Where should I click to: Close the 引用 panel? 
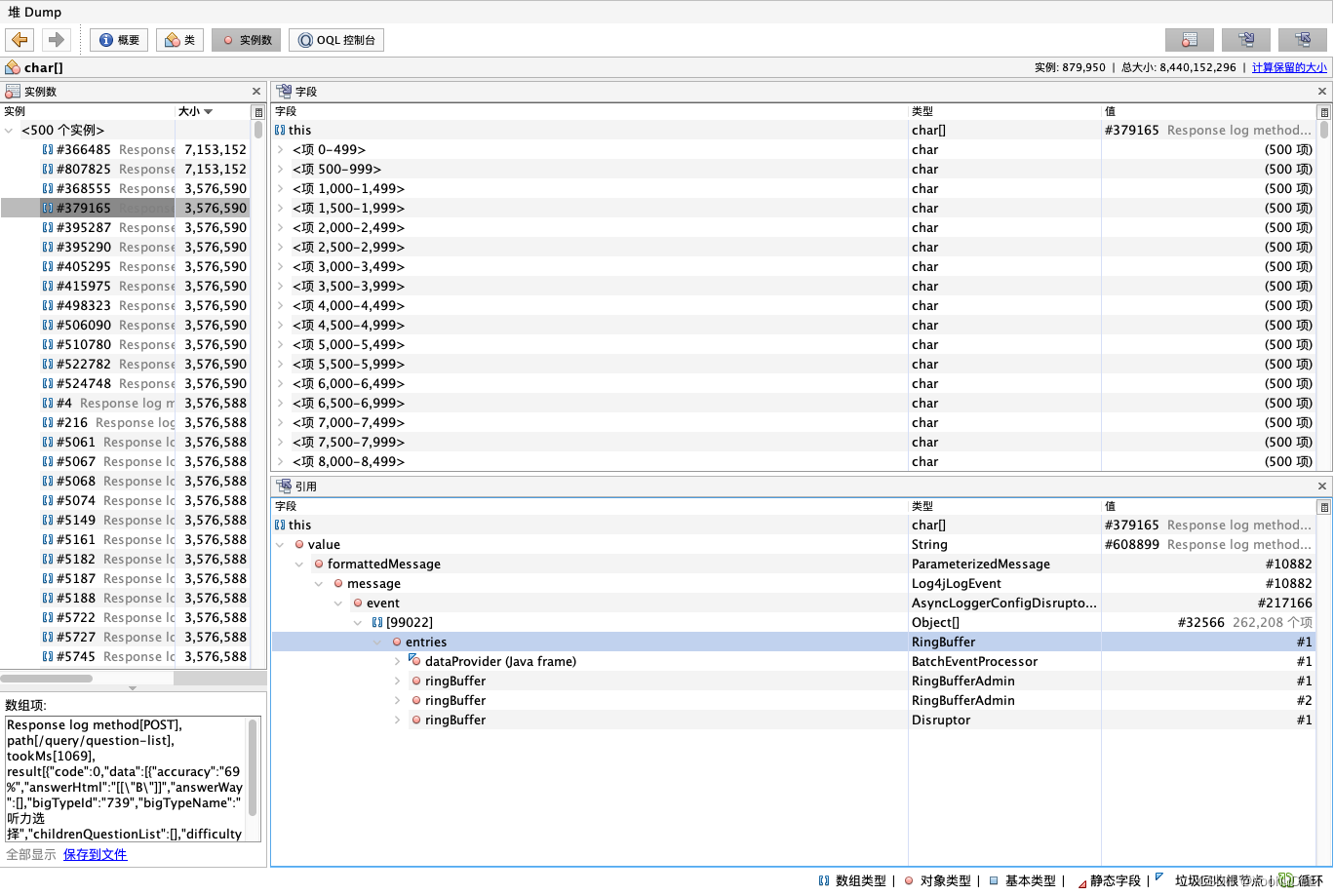click(x=1322, y=487)
